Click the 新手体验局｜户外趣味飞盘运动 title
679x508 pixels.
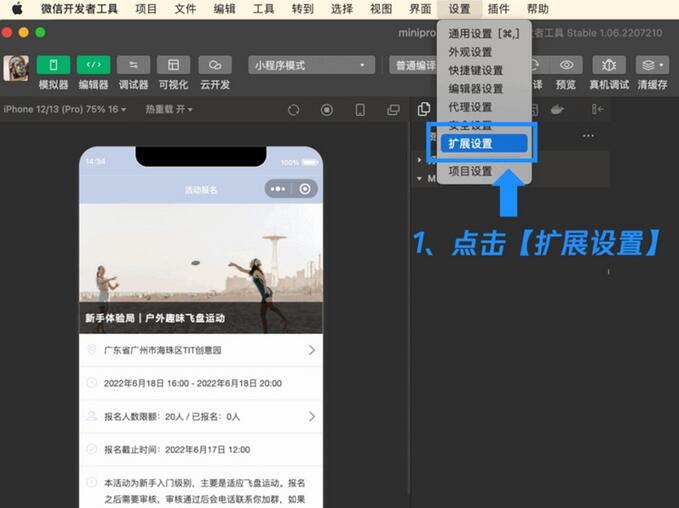coord(155,318)
